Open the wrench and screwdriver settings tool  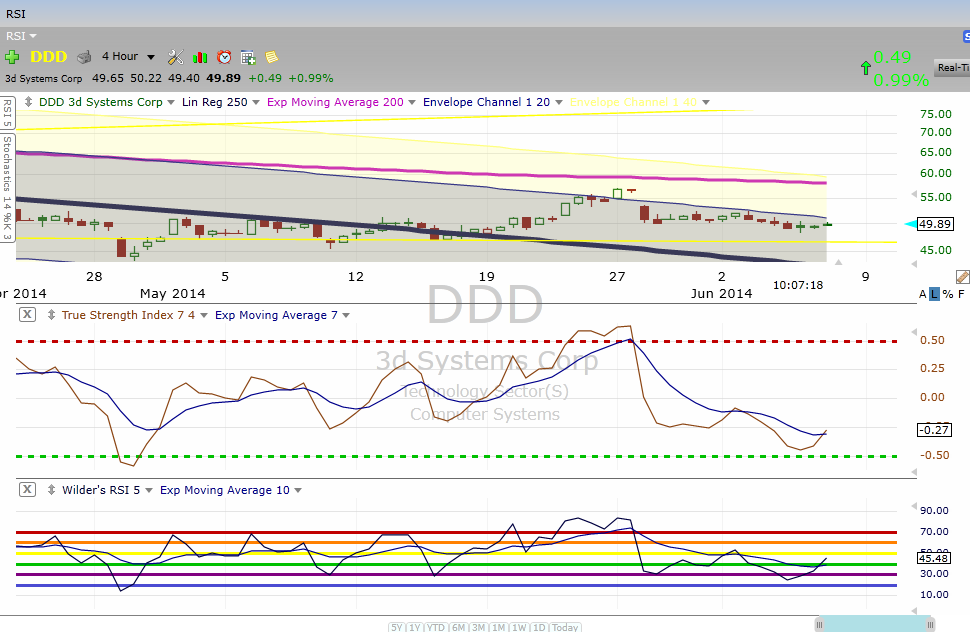tap(176, 57)
